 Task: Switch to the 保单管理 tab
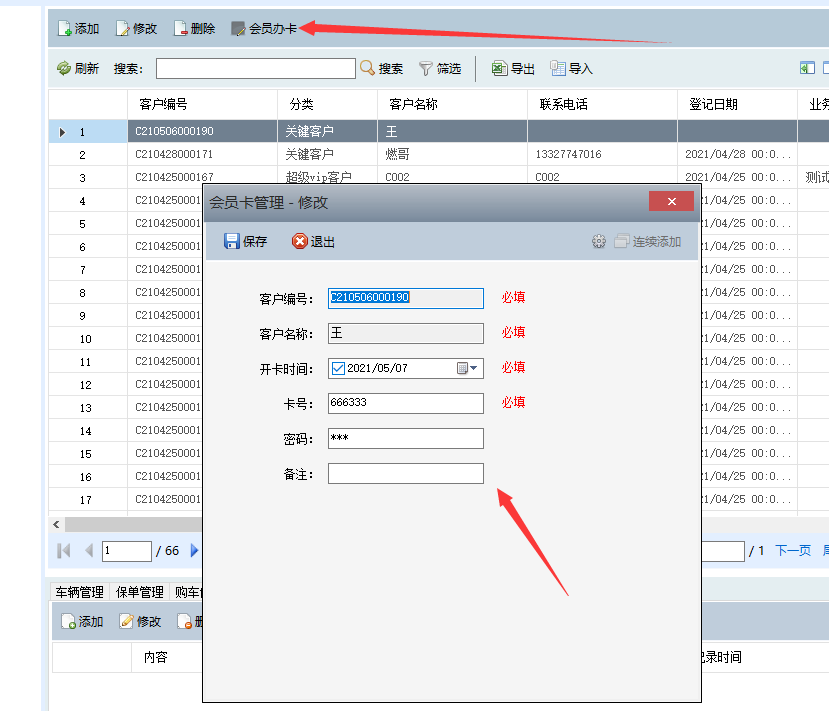click(x=139, y=592)
